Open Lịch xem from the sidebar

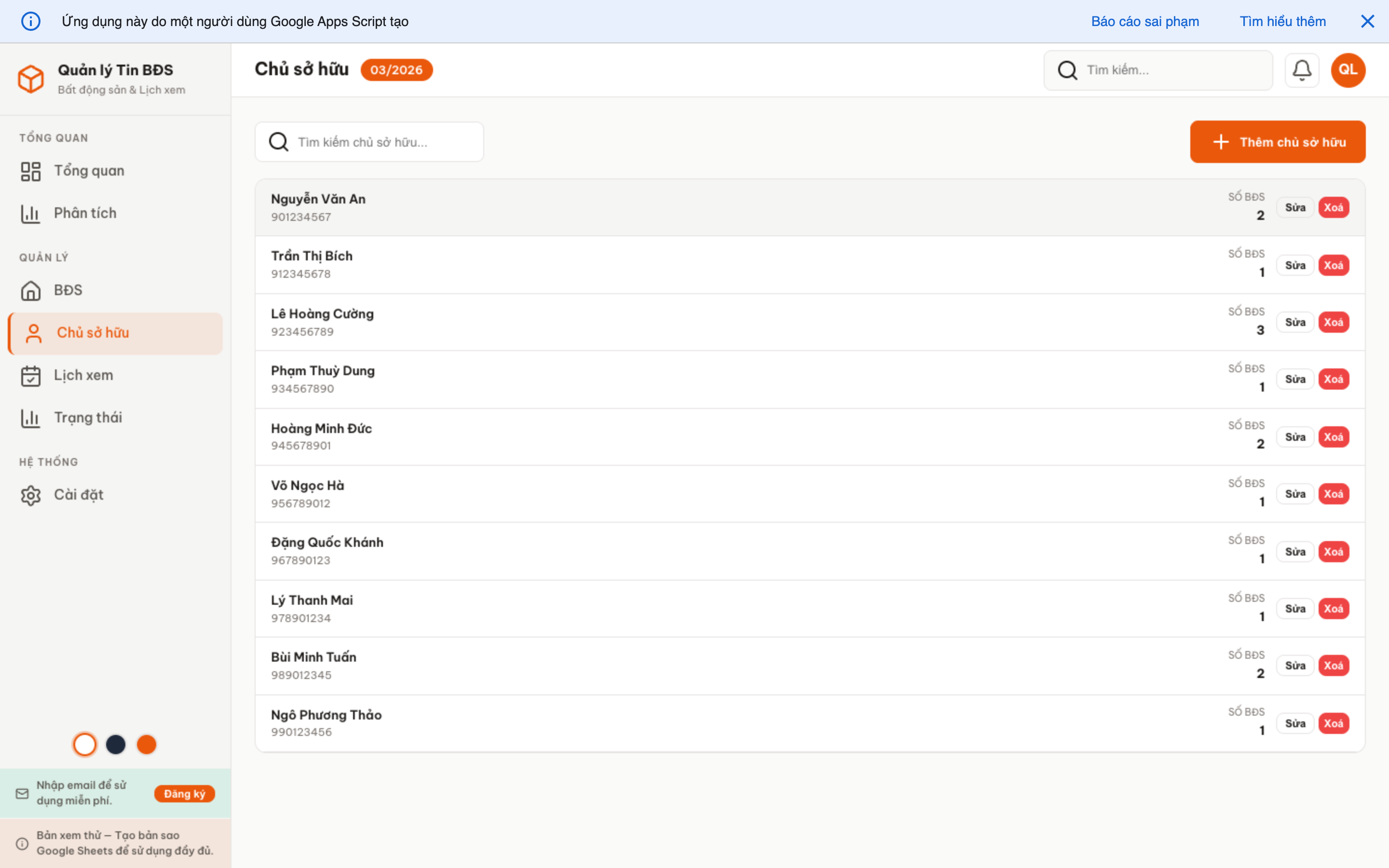pos(84,376)
